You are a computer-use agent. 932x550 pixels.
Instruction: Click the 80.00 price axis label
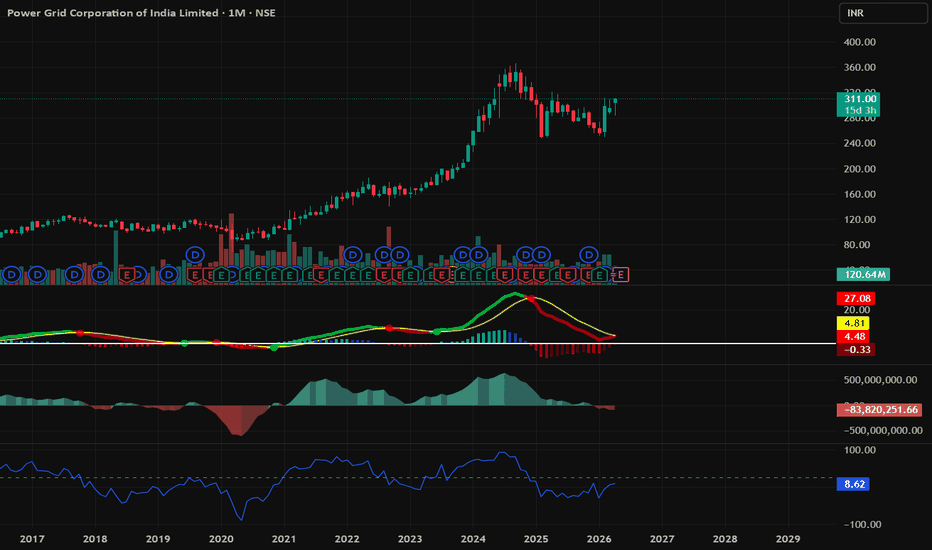tap(857, 245)
